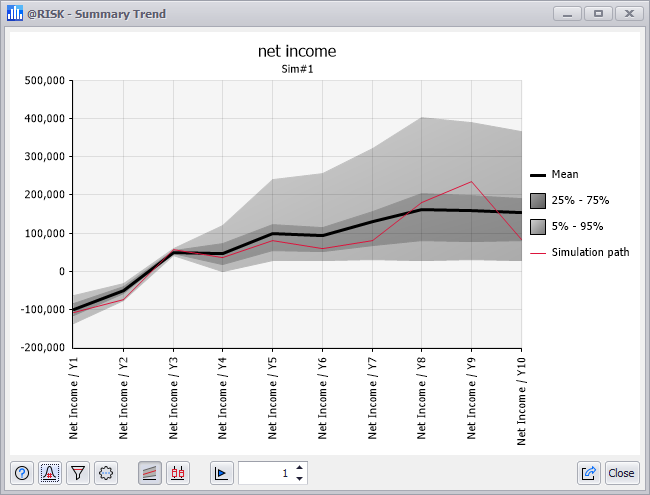Click the 25% - 75% legend swatch
650x495 pixels.
(537, 200)
